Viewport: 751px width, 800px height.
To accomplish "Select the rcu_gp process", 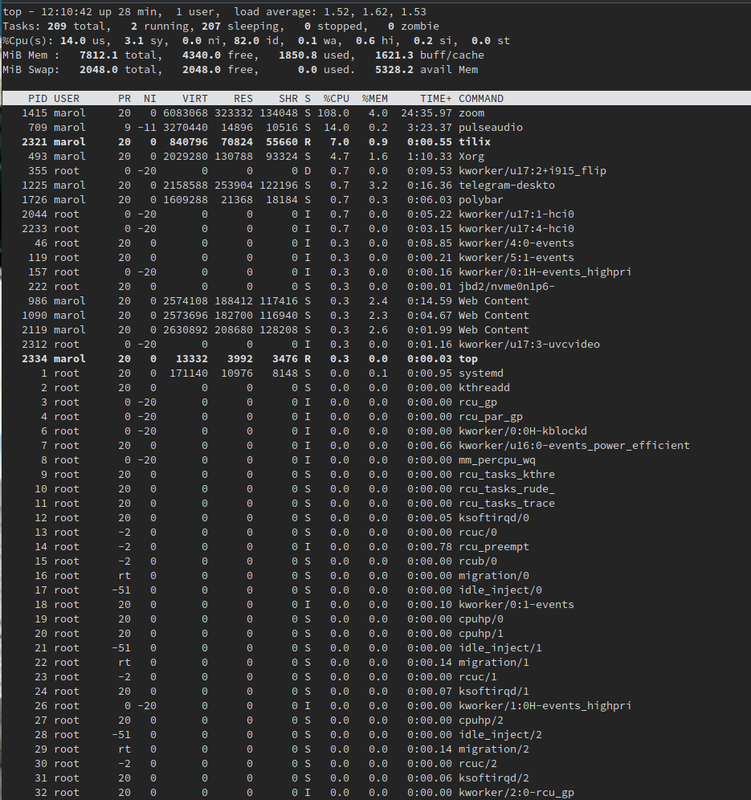I will click(x=377, y=402).
